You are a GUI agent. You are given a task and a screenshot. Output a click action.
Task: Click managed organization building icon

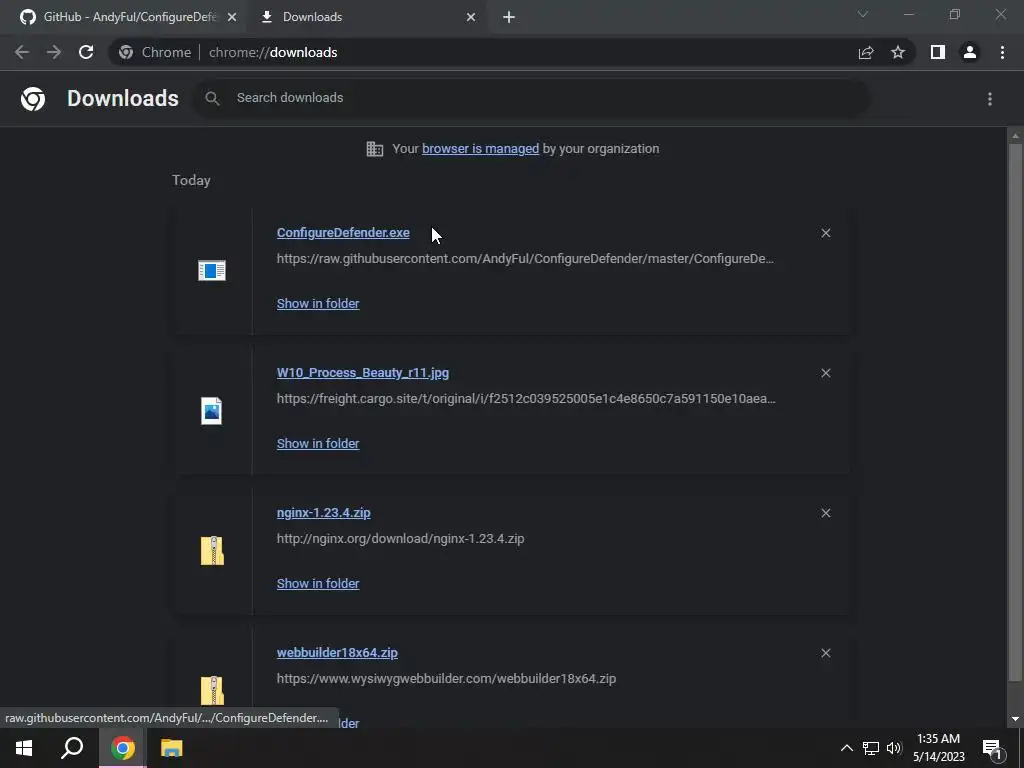[375, 149]
